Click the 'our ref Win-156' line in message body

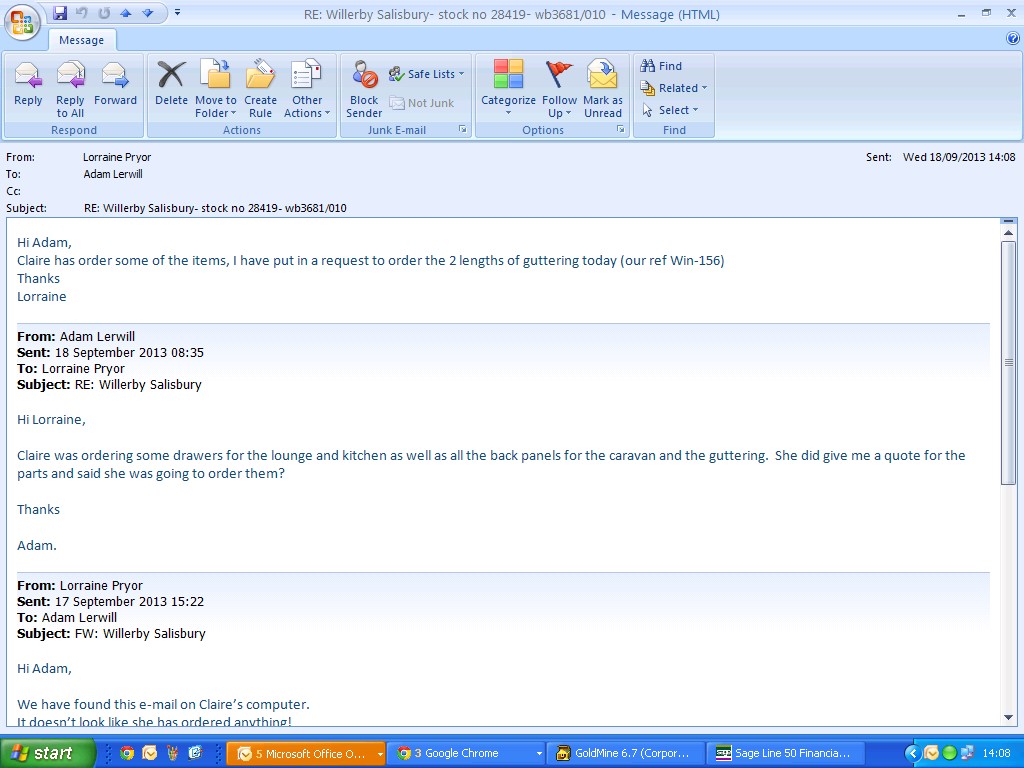coord(370,261)
